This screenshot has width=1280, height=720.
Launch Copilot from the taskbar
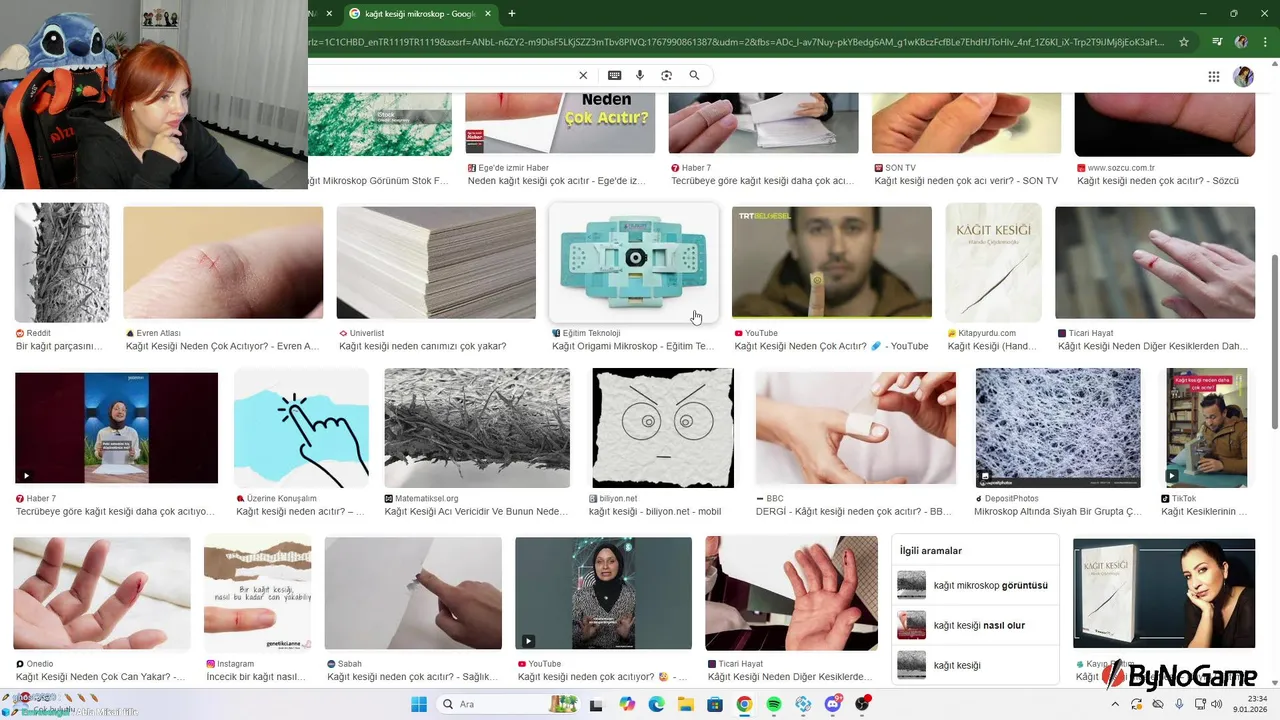point(627,704)
